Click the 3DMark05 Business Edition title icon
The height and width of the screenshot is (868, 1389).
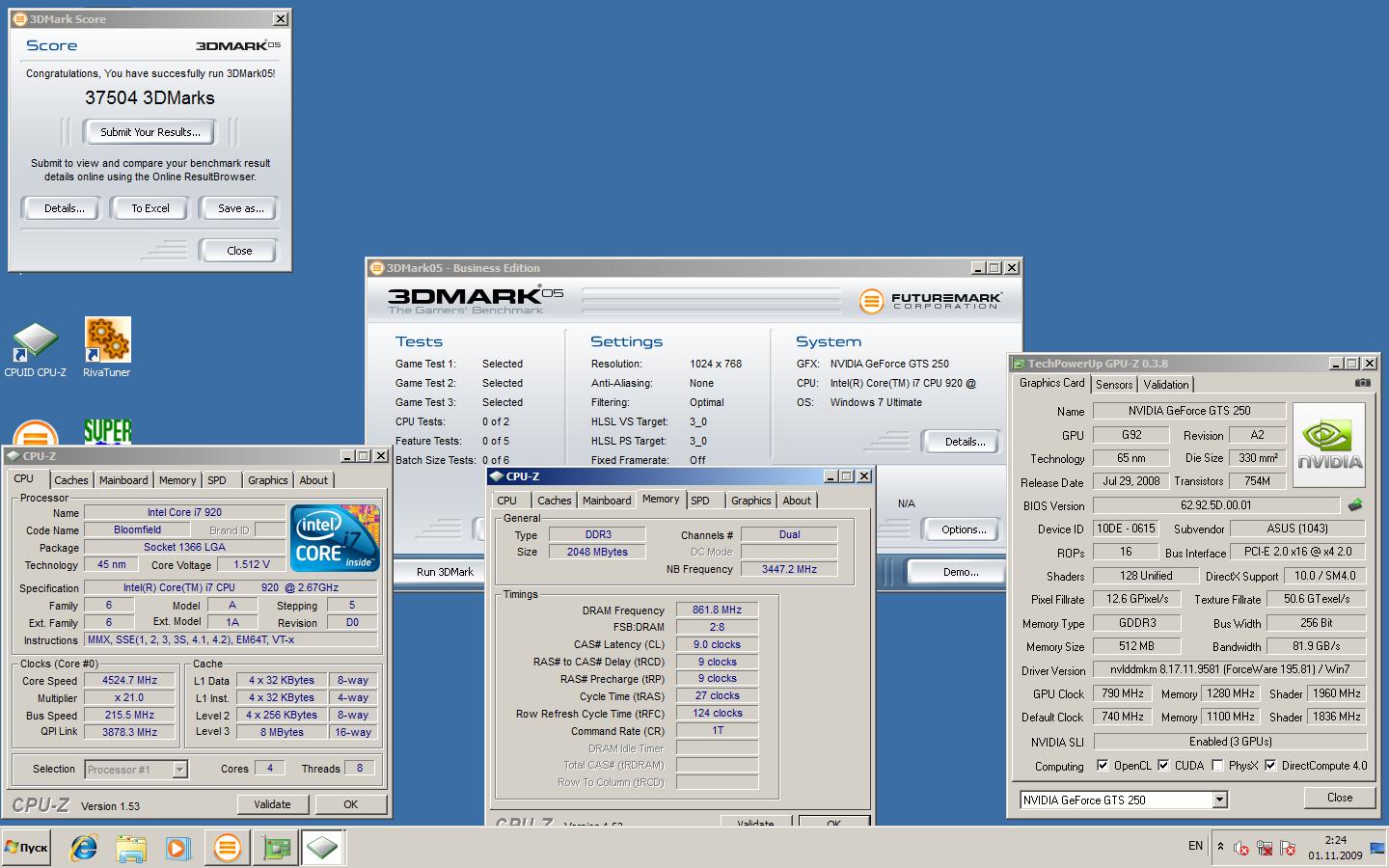coord(377,268)
